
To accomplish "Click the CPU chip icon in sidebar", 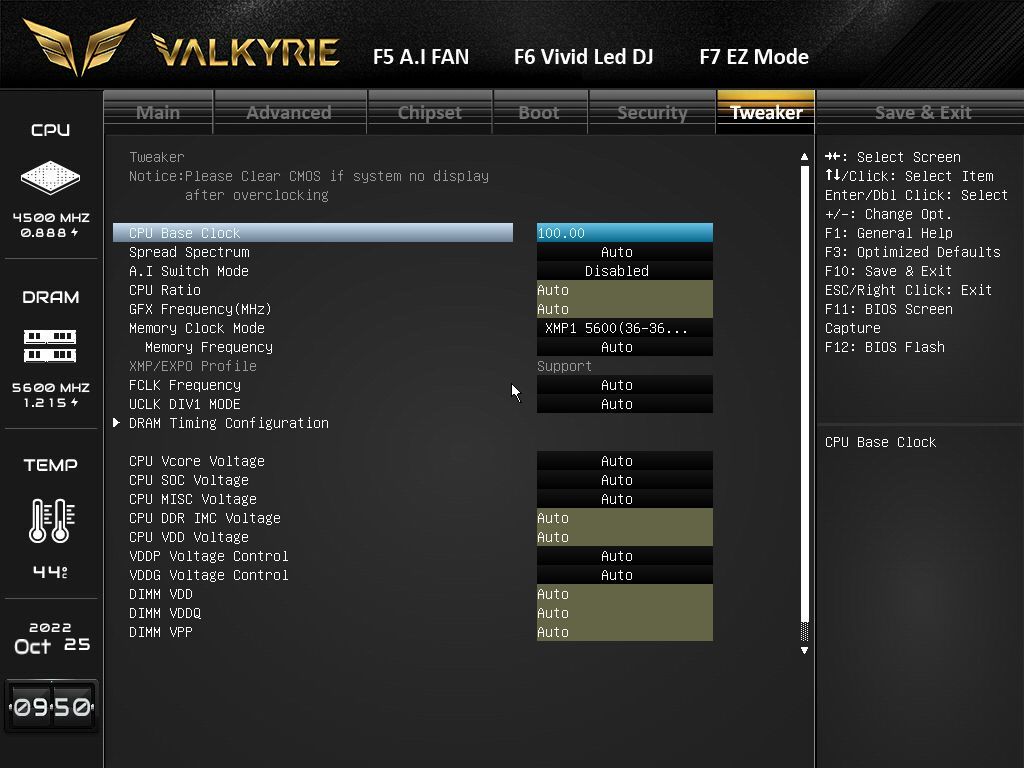I will (x=50, y=177).
